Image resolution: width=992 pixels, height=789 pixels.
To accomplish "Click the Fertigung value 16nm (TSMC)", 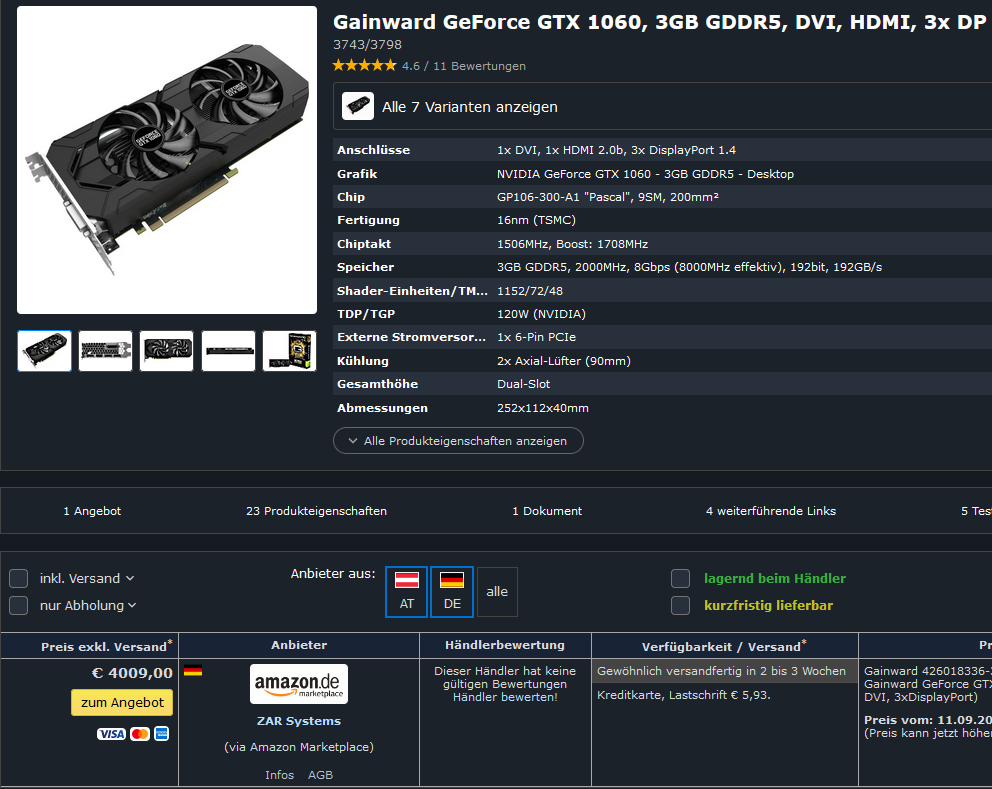I will [536, 220].
